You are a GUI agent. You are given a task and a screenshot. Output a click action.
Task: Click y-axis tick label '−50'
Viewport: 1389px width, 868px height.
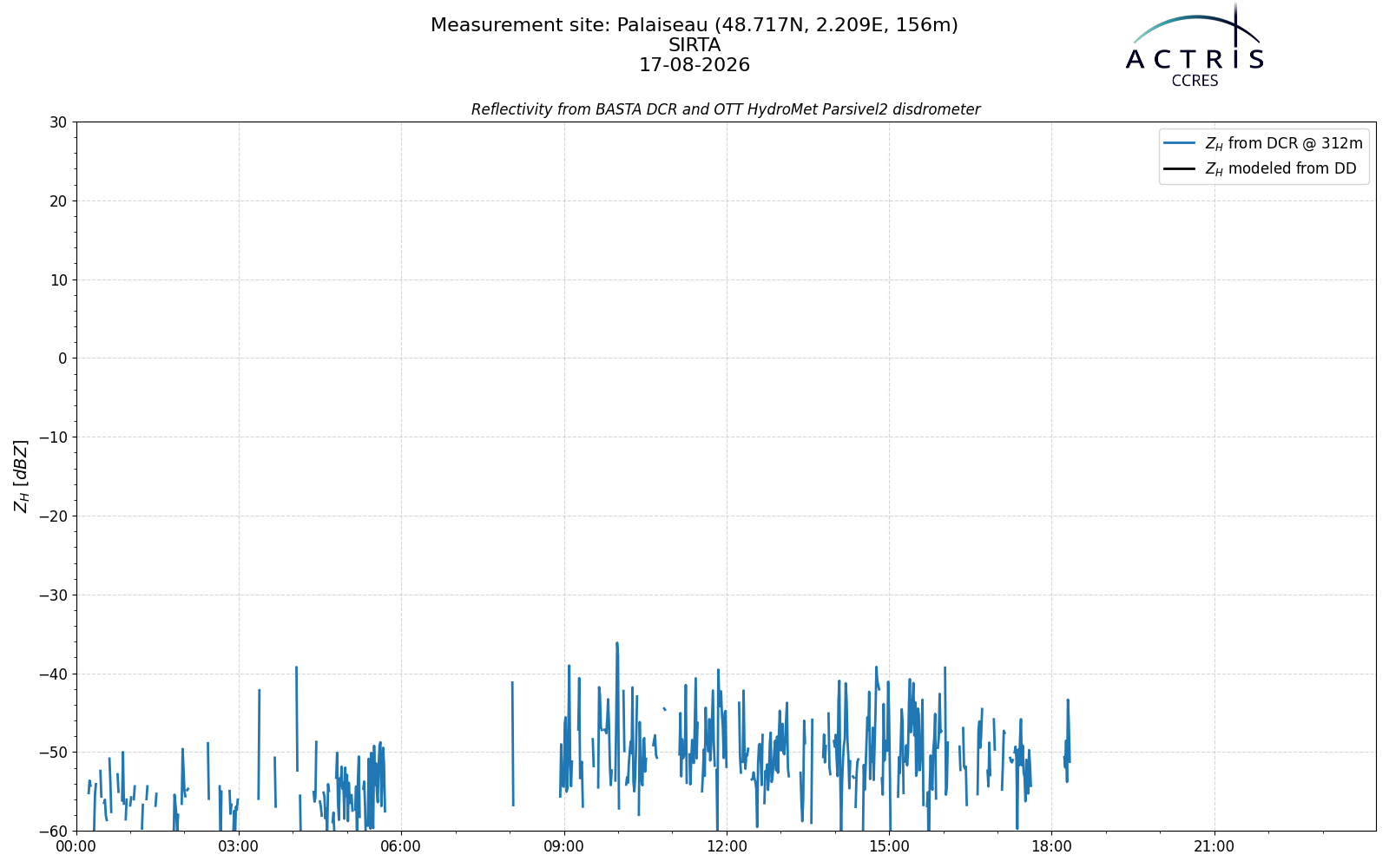click(52, 753)
